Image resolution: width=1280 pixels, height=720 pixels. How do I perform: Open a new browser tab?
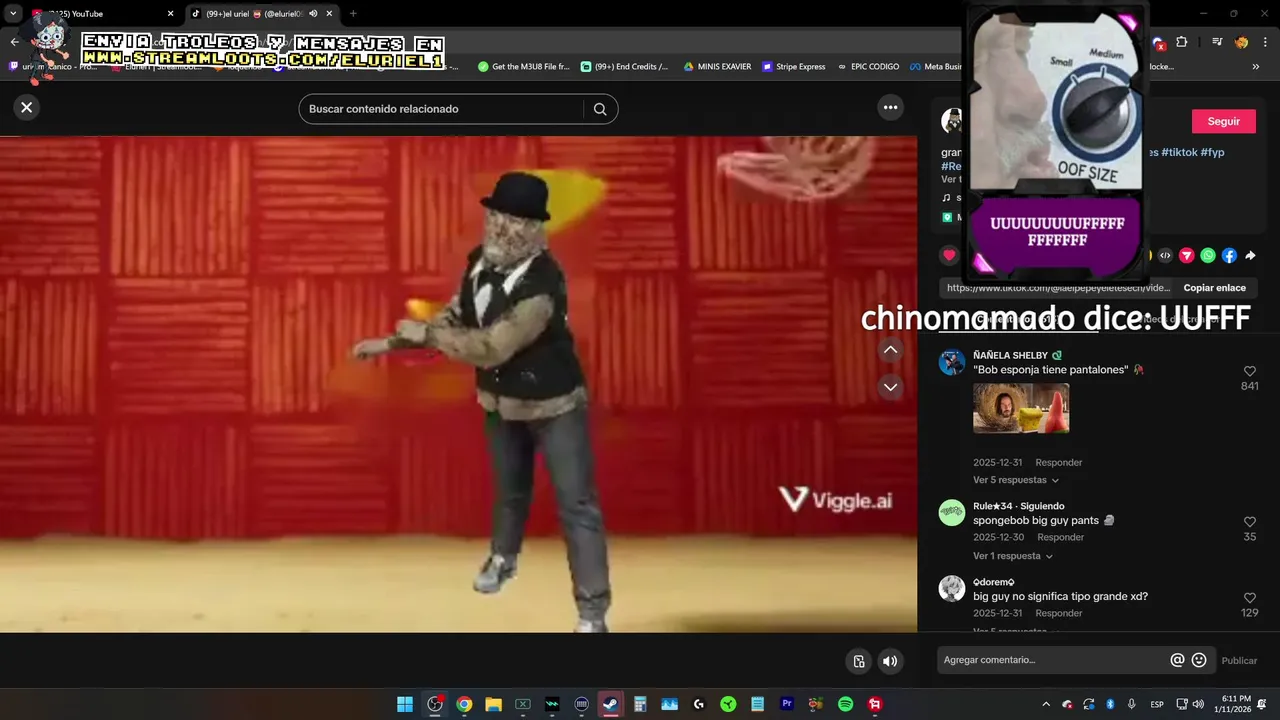(x=353, y=14)
